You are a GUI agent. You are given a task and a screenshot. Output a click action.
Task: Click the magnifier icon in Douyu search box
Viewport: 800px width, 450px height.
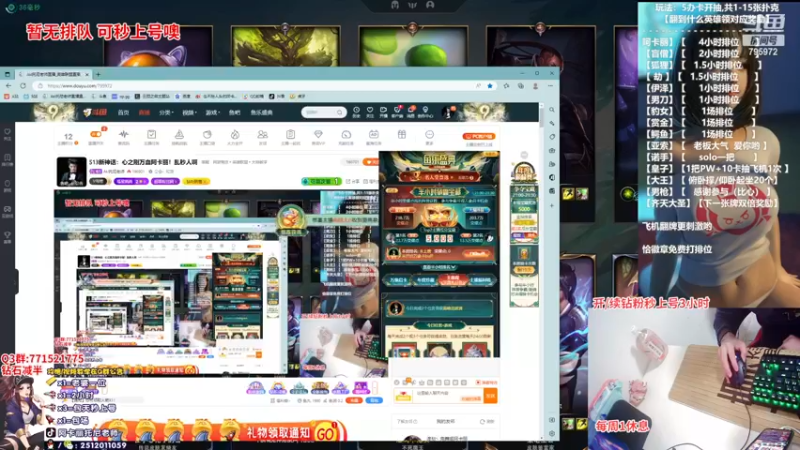(x=339, y=112)
